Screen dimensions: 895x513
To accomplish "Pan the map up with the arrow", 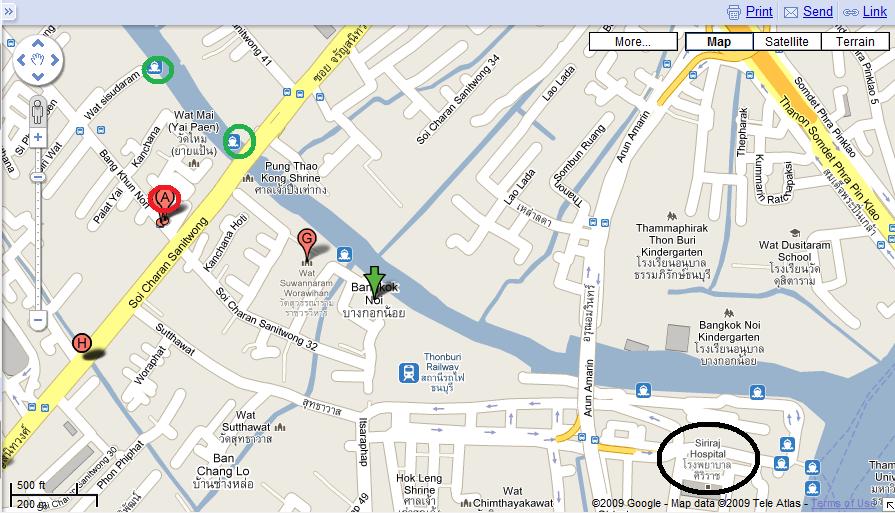I will [x=38, y=43].
